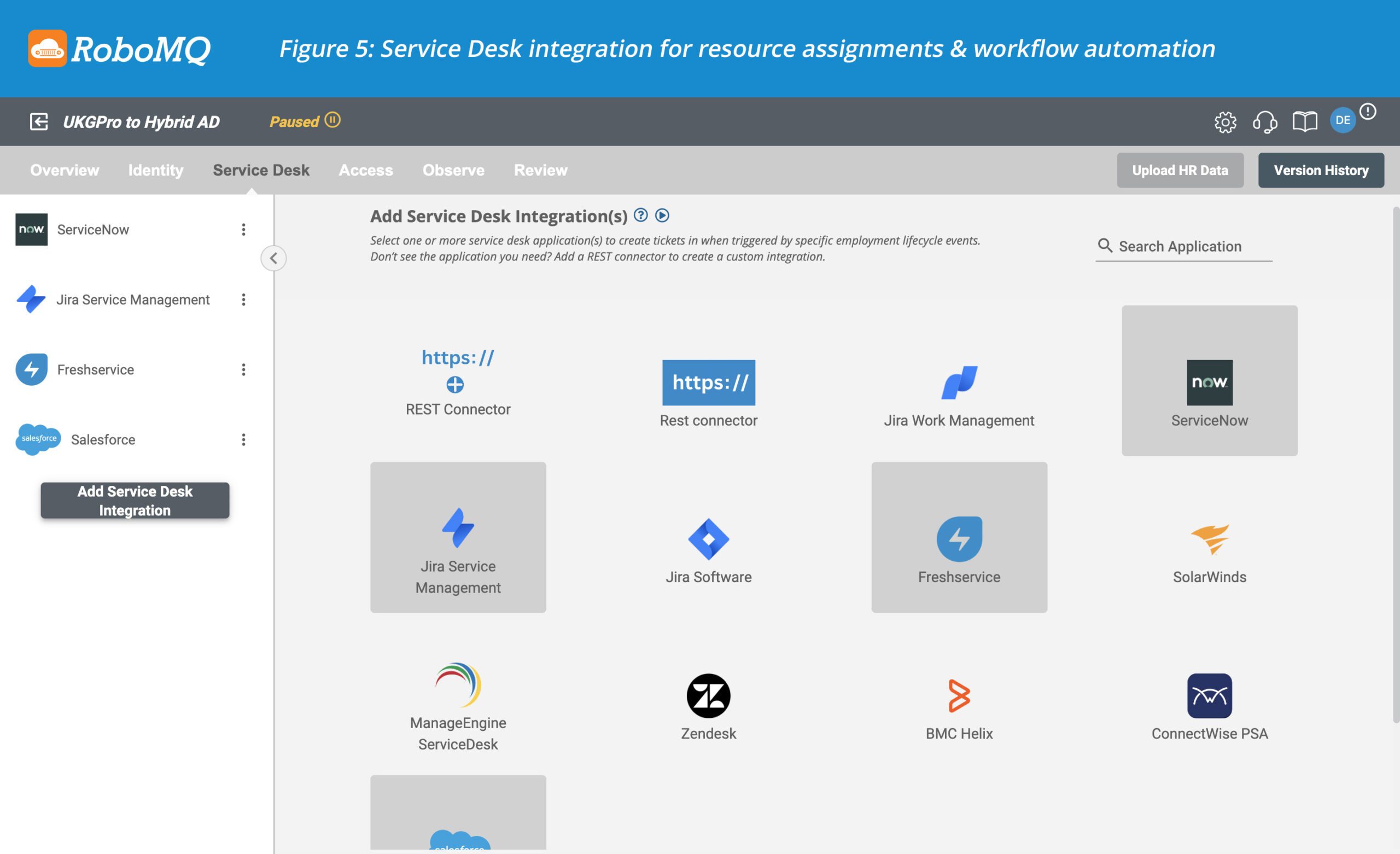Image resolution: width=1400 pixels, height=854 pixels.
Task: Switch to the Identity tab
Action: [156, 170]
